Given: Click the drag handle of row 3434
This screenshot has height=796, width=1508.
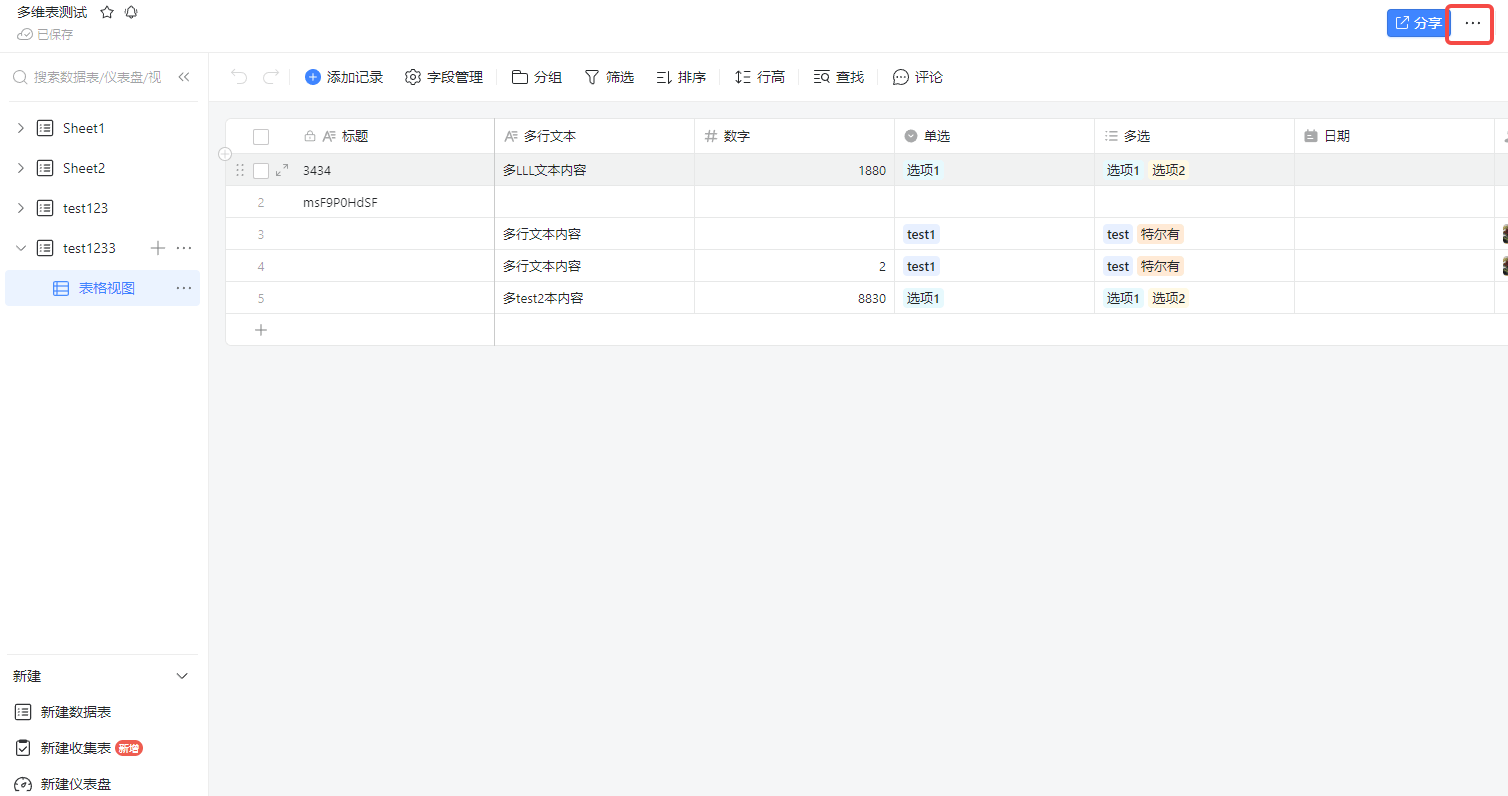Looking at the screenshot, I should click(239, 170).
